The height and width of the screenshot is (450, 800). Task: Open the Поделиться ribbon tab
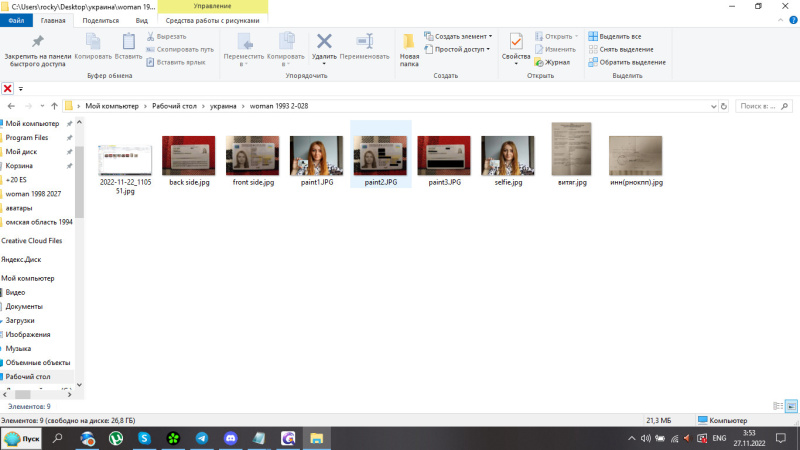100,20
